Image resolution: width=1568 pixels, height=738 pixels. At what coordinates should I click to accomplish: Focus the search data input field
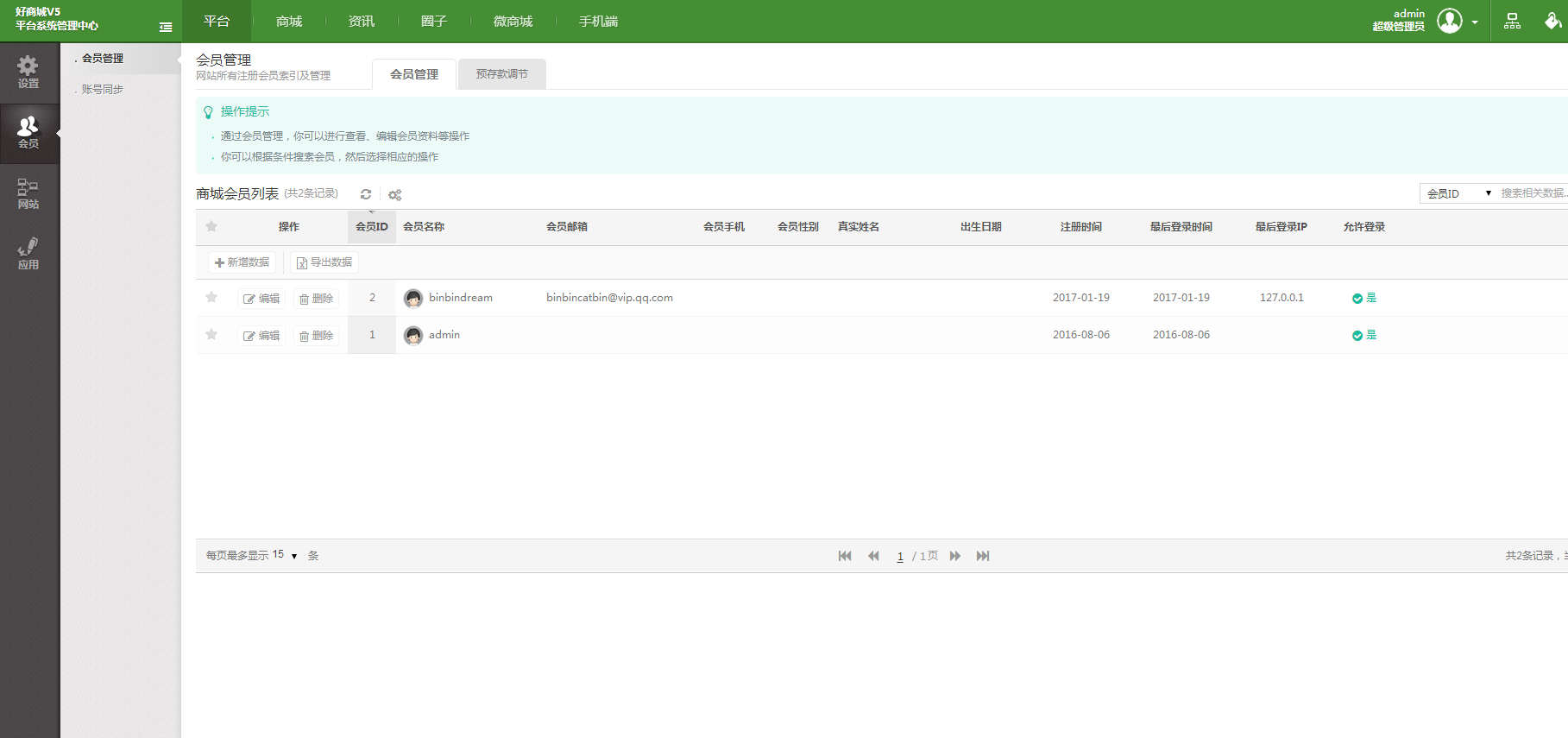pyautogui.click(x=1533, y=193)
